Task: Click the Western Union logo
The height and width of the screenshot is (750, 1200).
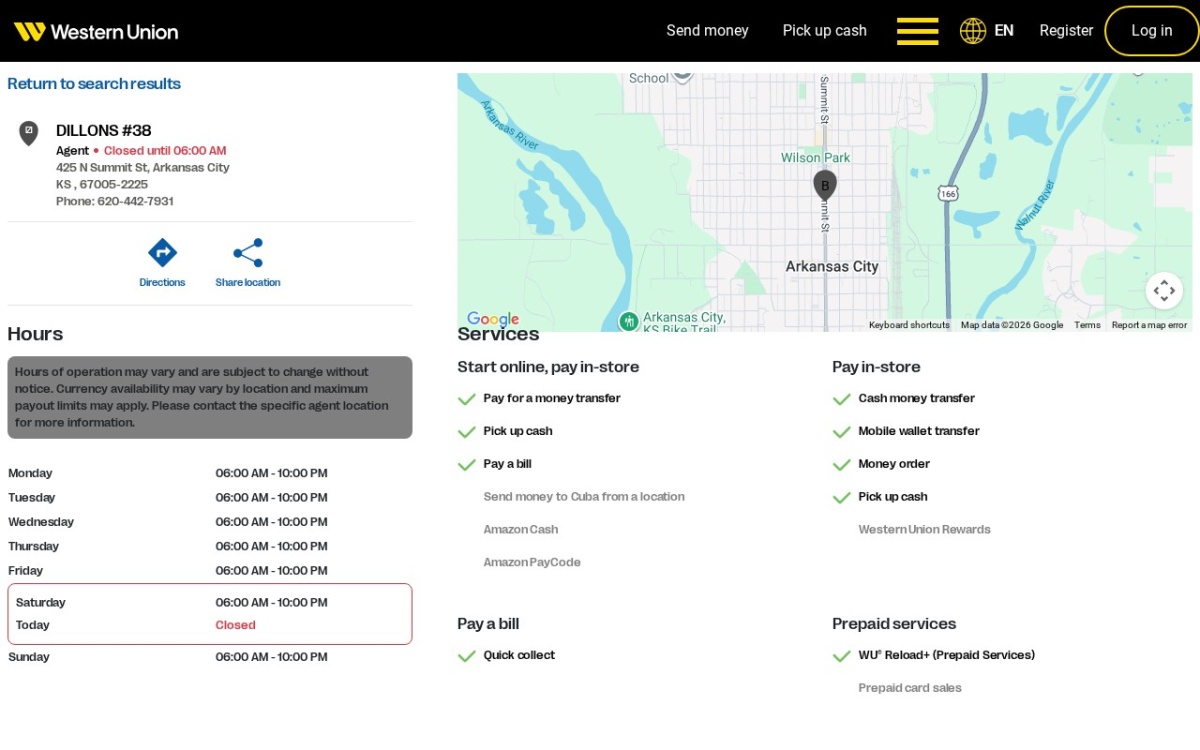Action: pyautogui.click(x=96, y=31)
